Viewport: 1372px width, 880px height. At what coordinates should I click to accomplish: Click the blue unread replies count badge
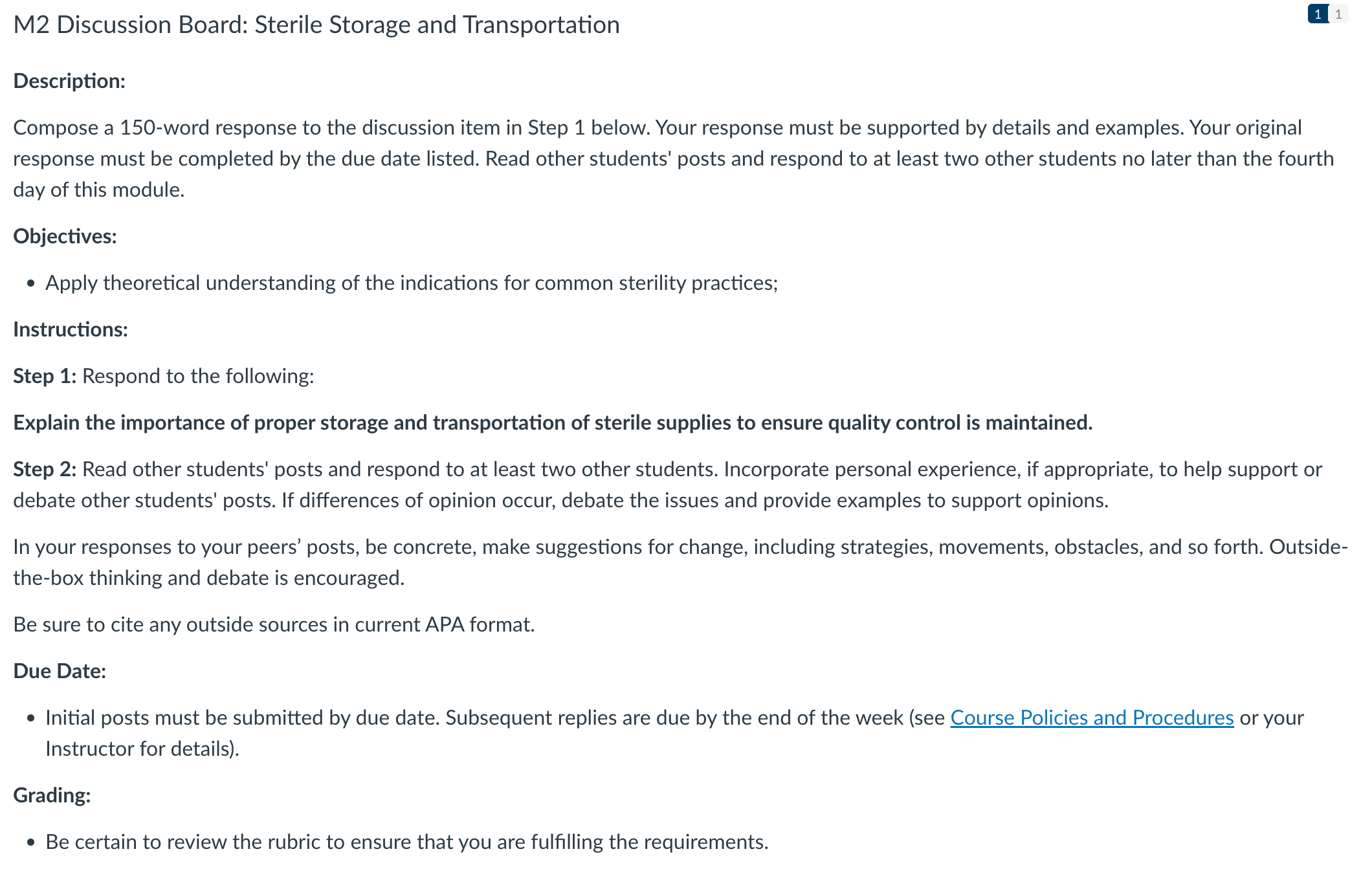(1318, 14)
